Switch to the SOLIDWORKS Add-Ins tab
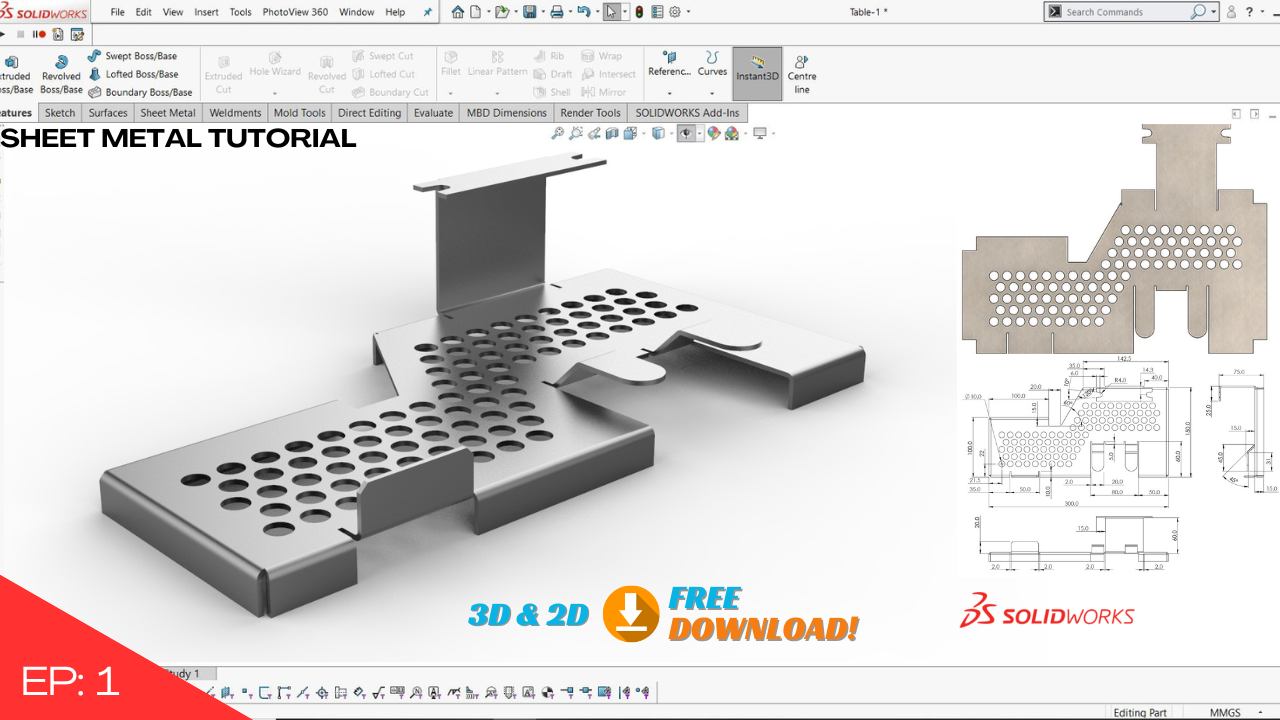The height and width of the screenshot is (720, 1280). pos(687,113)
